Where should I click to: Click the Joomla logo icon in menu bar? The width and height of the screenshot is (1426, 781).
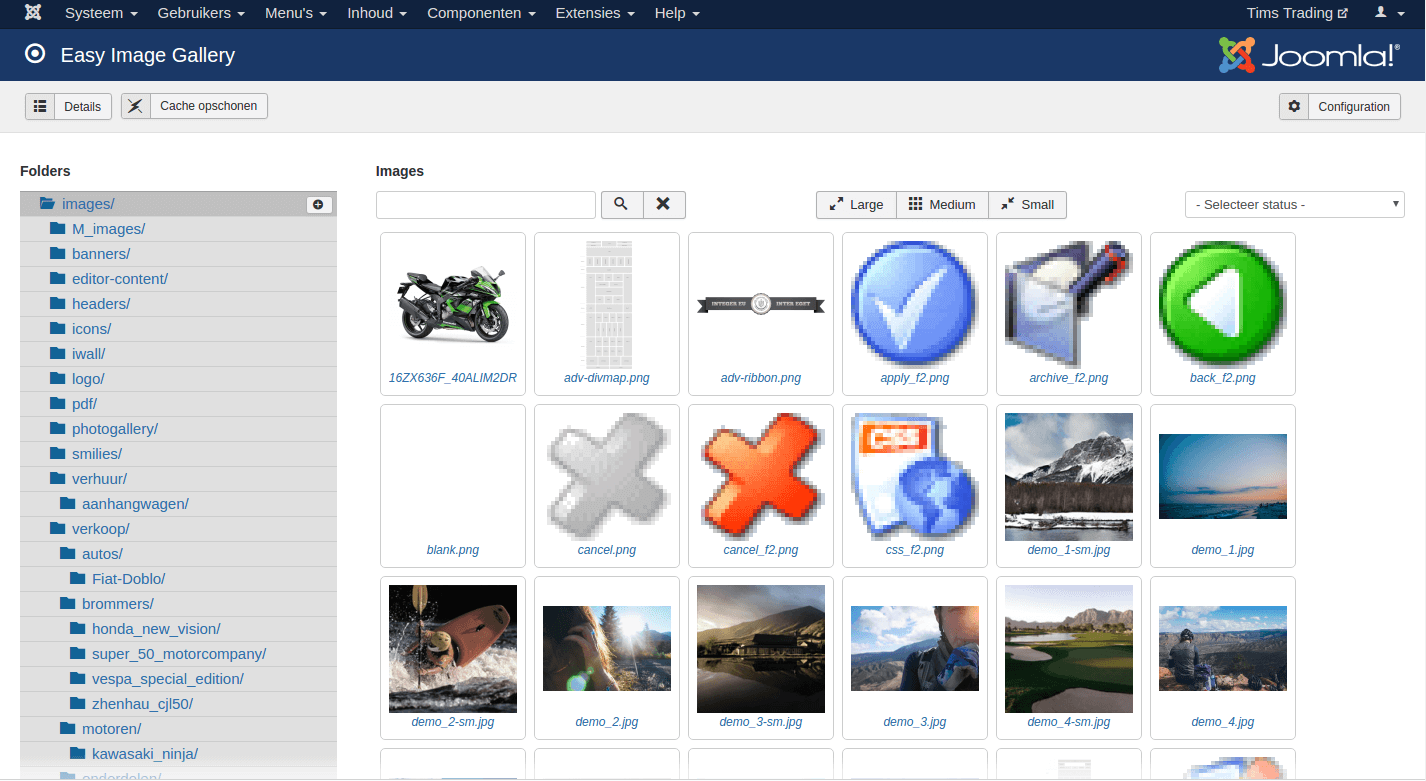point(33,13)
